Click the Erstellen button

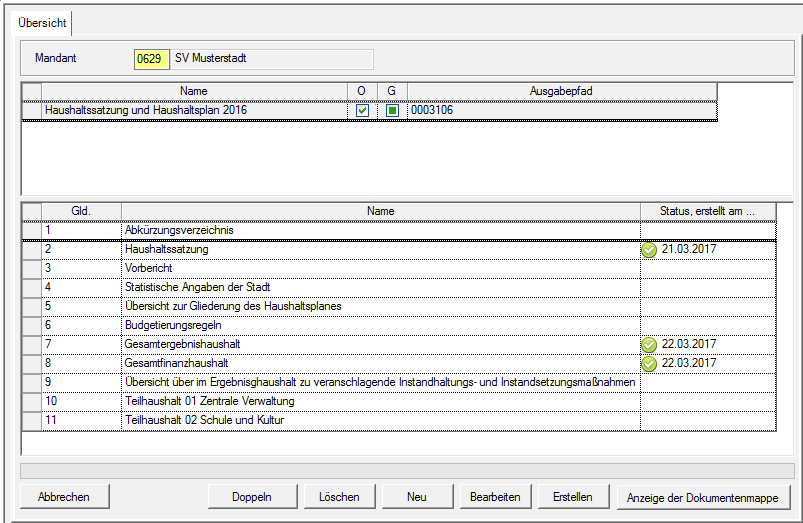click(x=573, y=497)
